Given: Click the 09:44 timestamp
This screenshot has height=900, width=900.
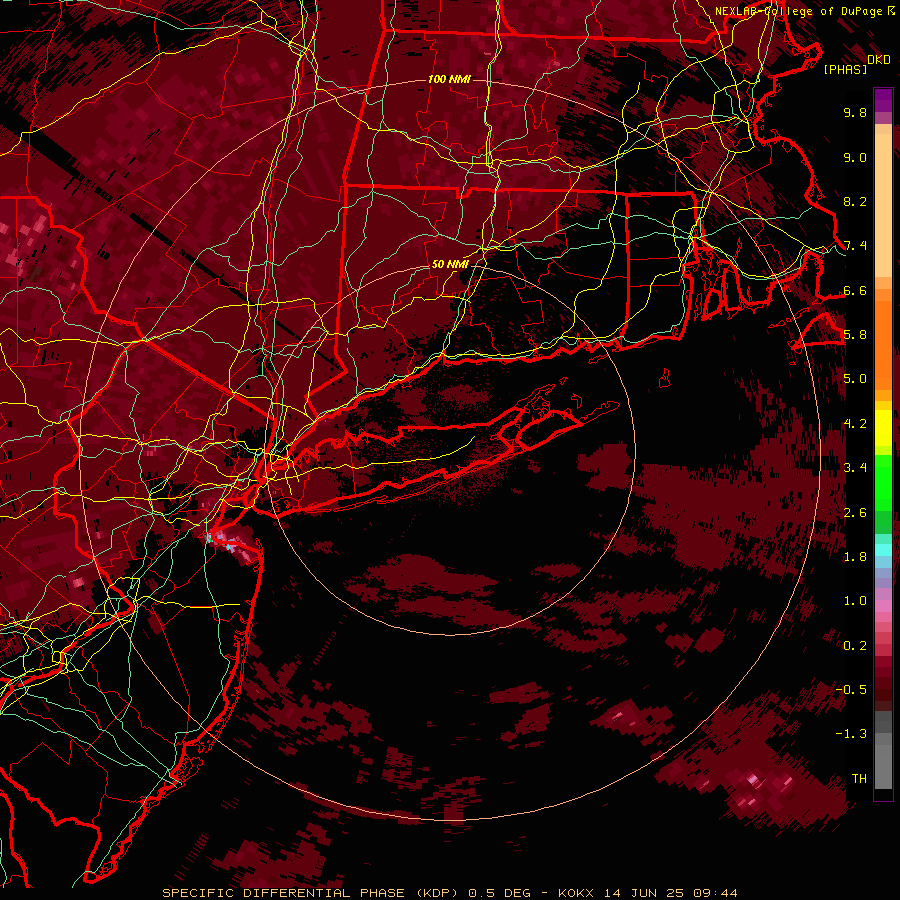Looking at the screenshot, I should (x=715, y=893).
